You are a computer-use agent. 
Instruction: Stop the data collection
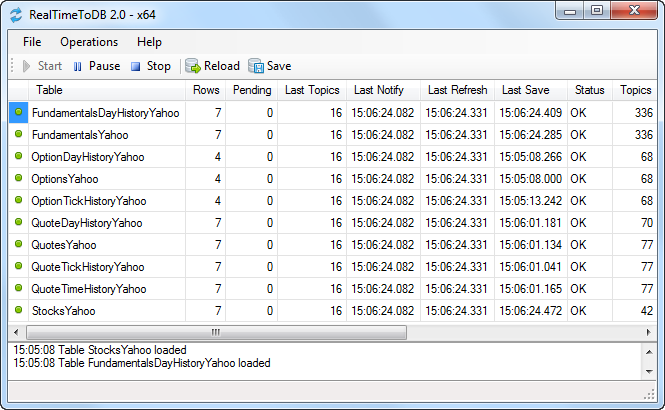tap(150, 66)
